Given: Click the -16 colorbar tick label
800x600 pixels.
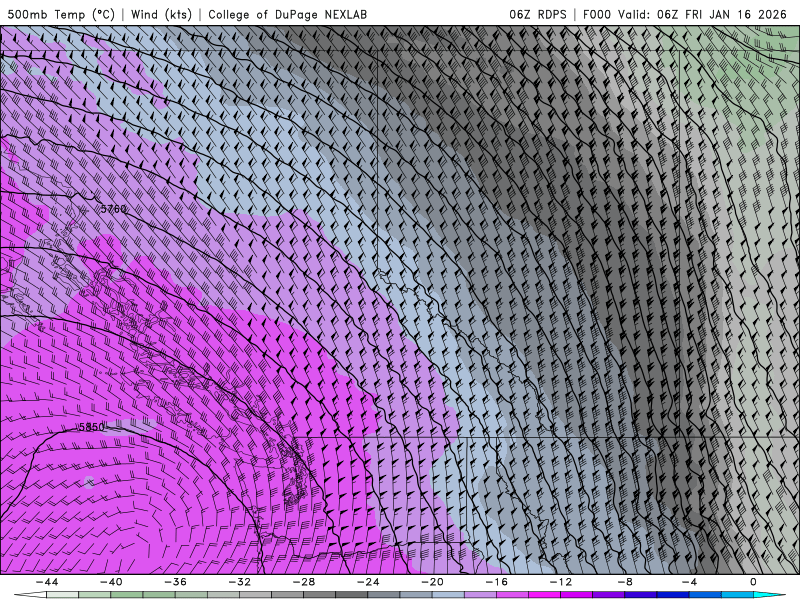Looking at the screenshot, I should pos(496,582).
